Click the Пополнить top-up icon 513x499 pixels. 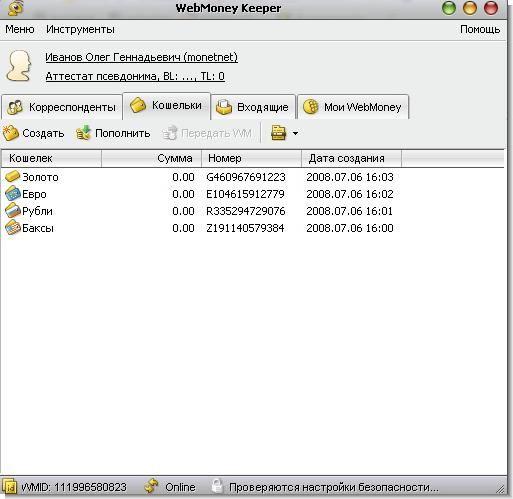coord(83,133)
